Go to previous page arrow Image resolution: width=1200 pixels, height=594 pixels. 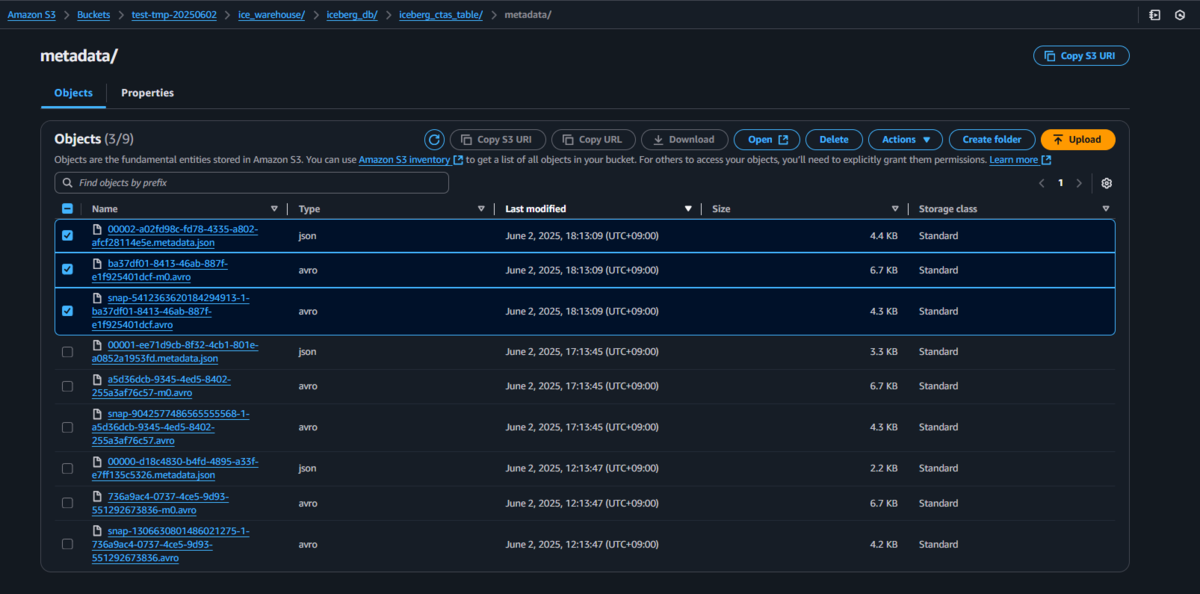[x=1041, y=183]
